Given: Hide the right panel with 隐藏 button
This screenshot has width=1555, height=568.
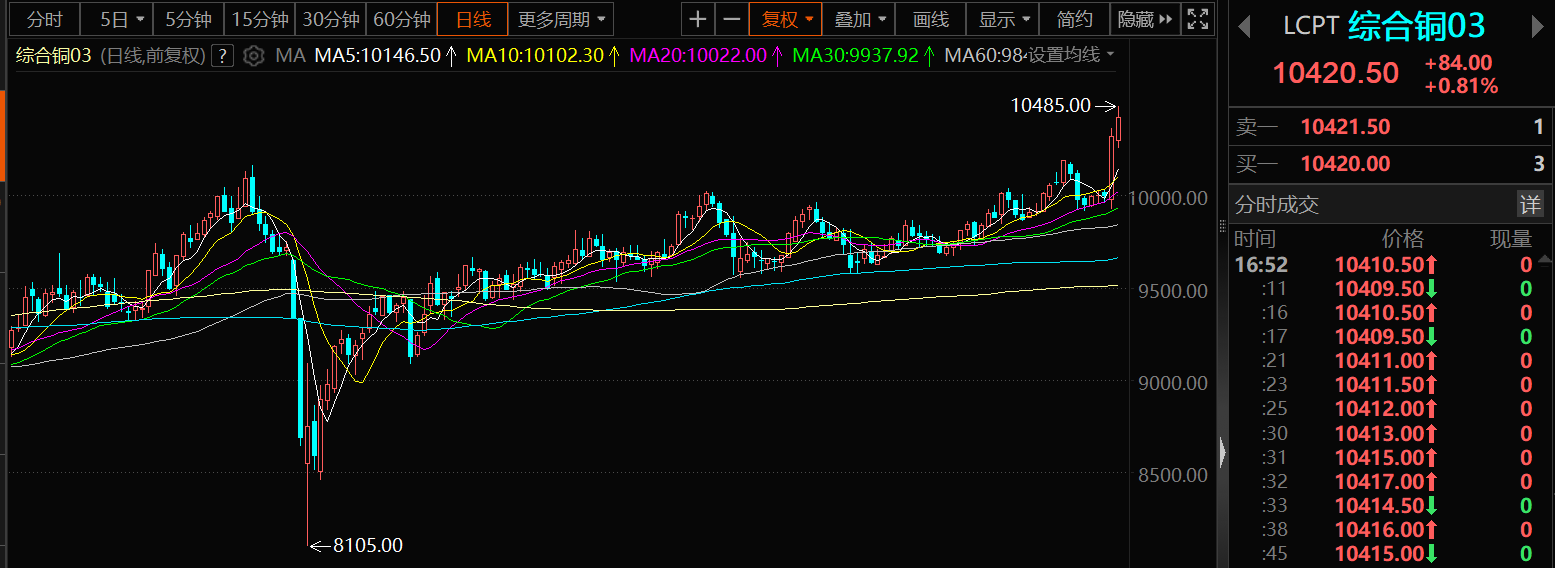Looking at the screenshot, I should point(1135,19).
